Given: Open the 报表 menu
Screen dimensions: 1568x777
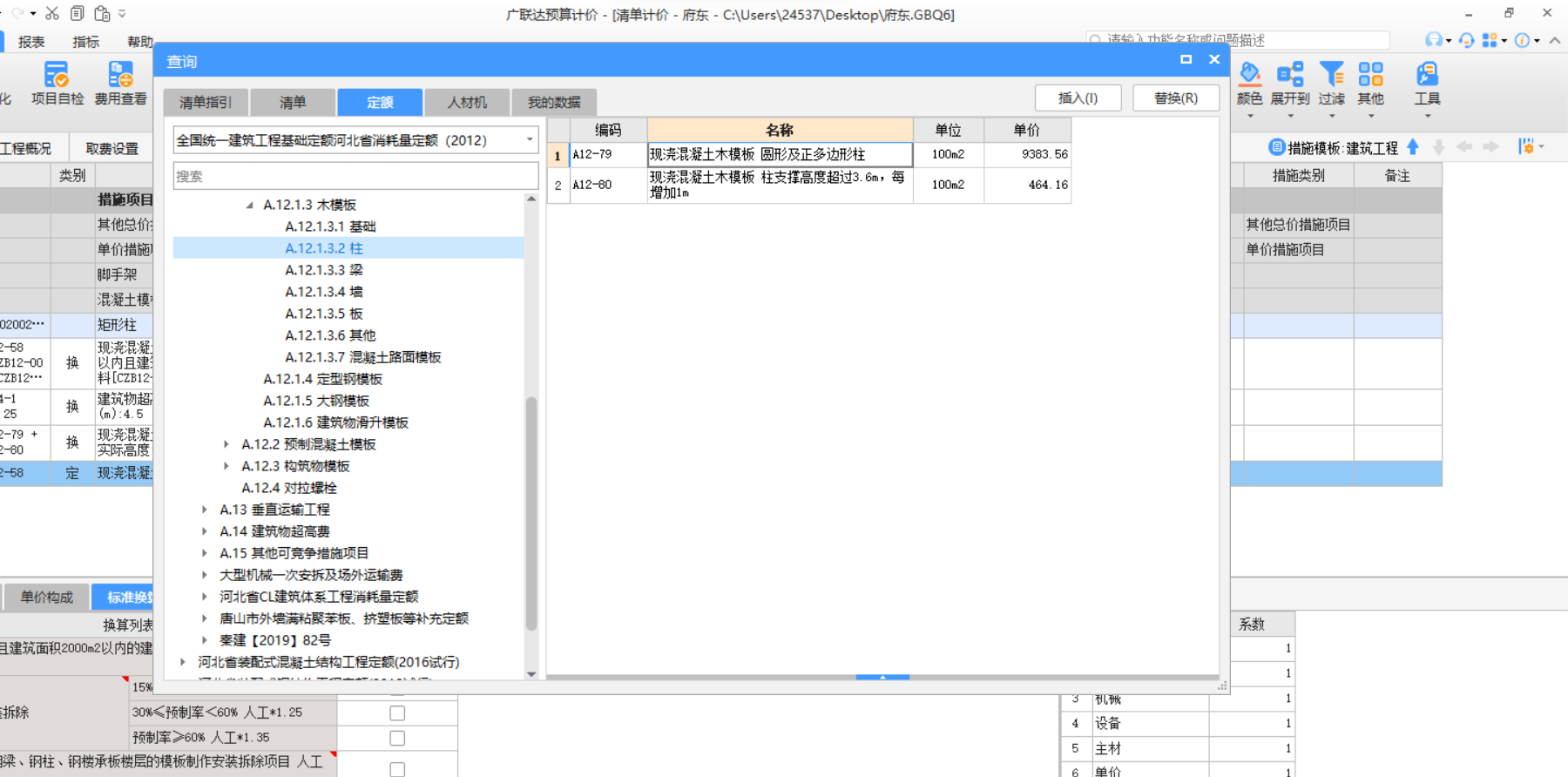Looking at the screenshot, I should click(31, 42).
